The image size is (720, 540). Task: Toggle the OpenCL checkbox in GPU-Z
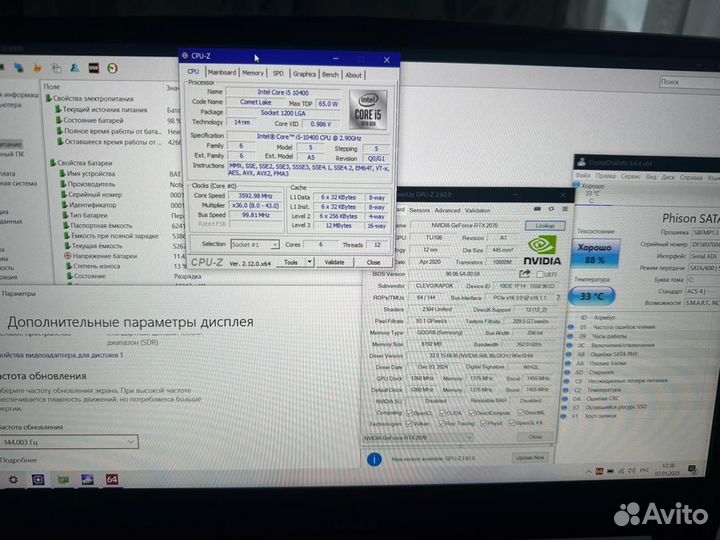(x=409, y=413)
